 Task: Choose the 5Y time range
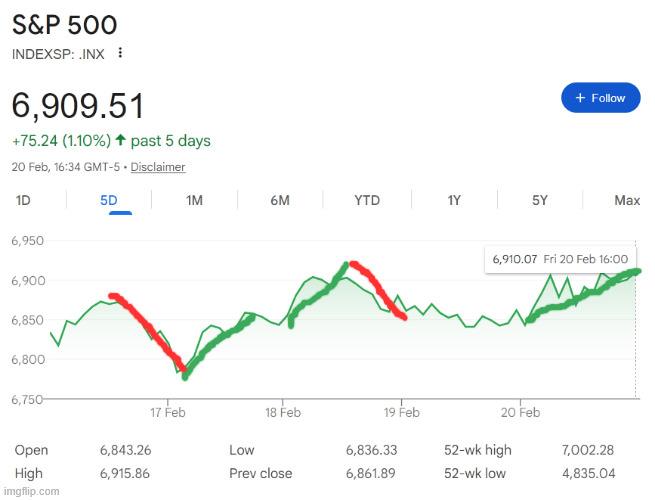point(540,200)
